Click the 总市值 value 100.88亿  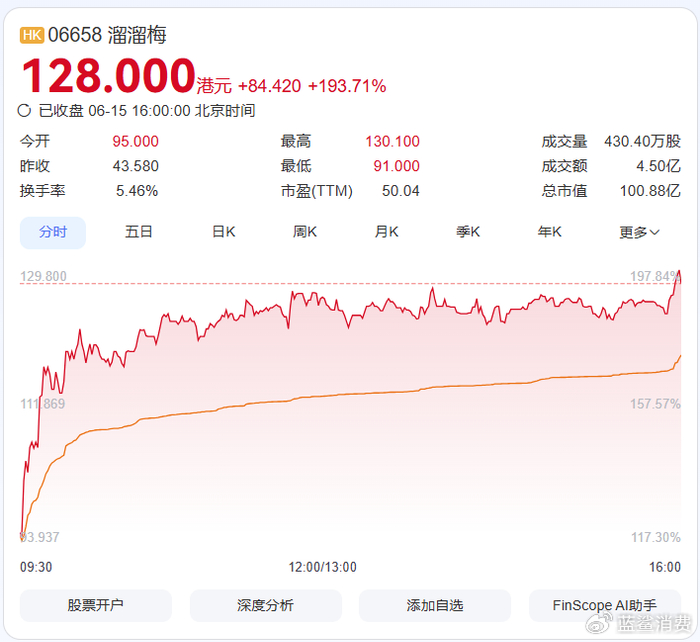650,191
